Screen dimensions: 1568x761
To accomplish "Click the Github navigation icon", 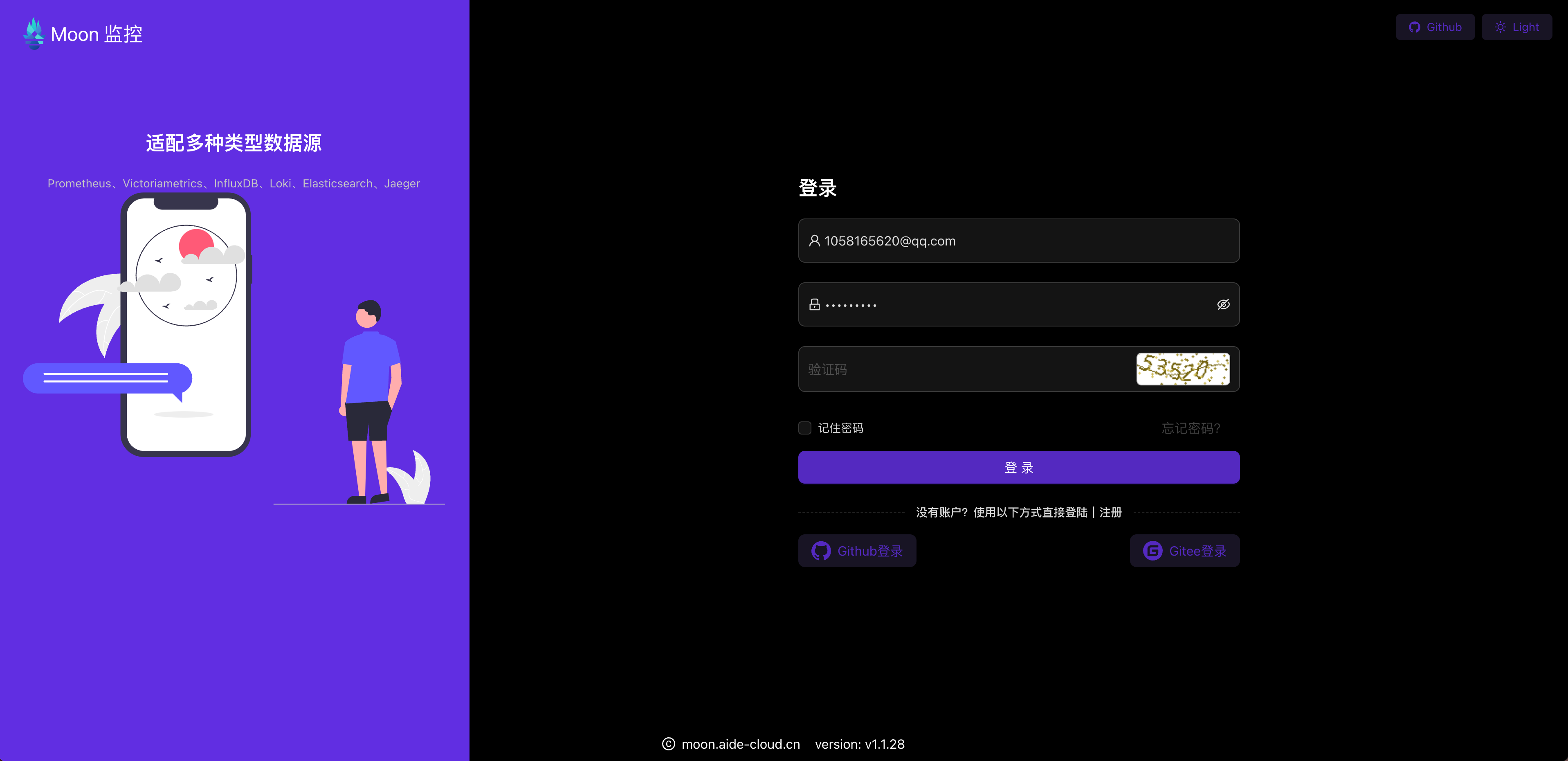I will [1415, 26].
